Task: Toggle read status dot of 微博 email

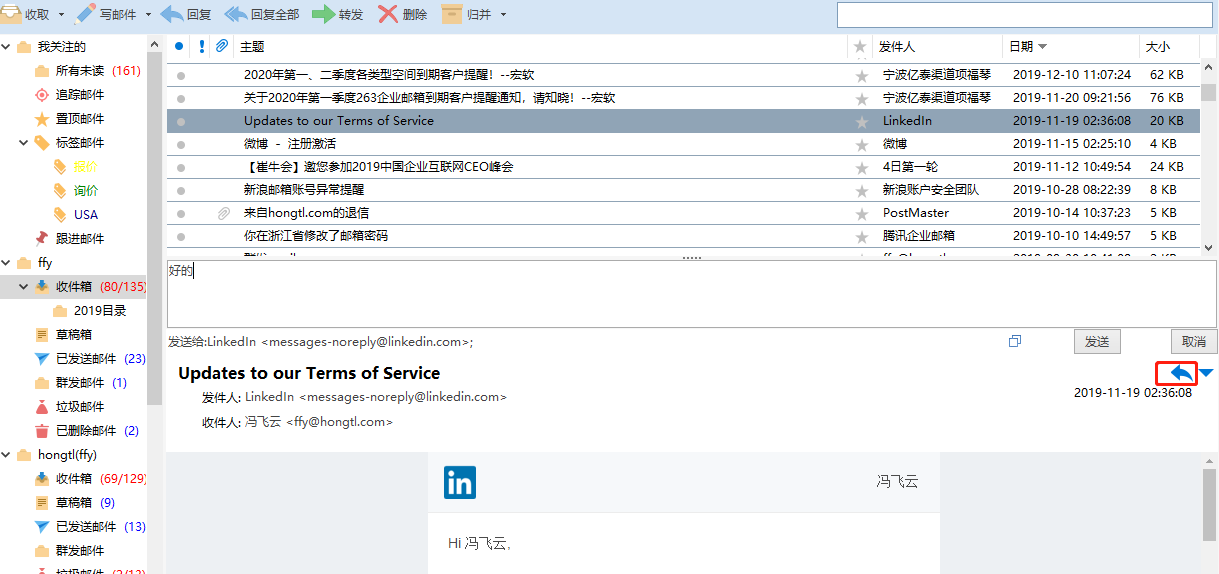Action: 181,144
